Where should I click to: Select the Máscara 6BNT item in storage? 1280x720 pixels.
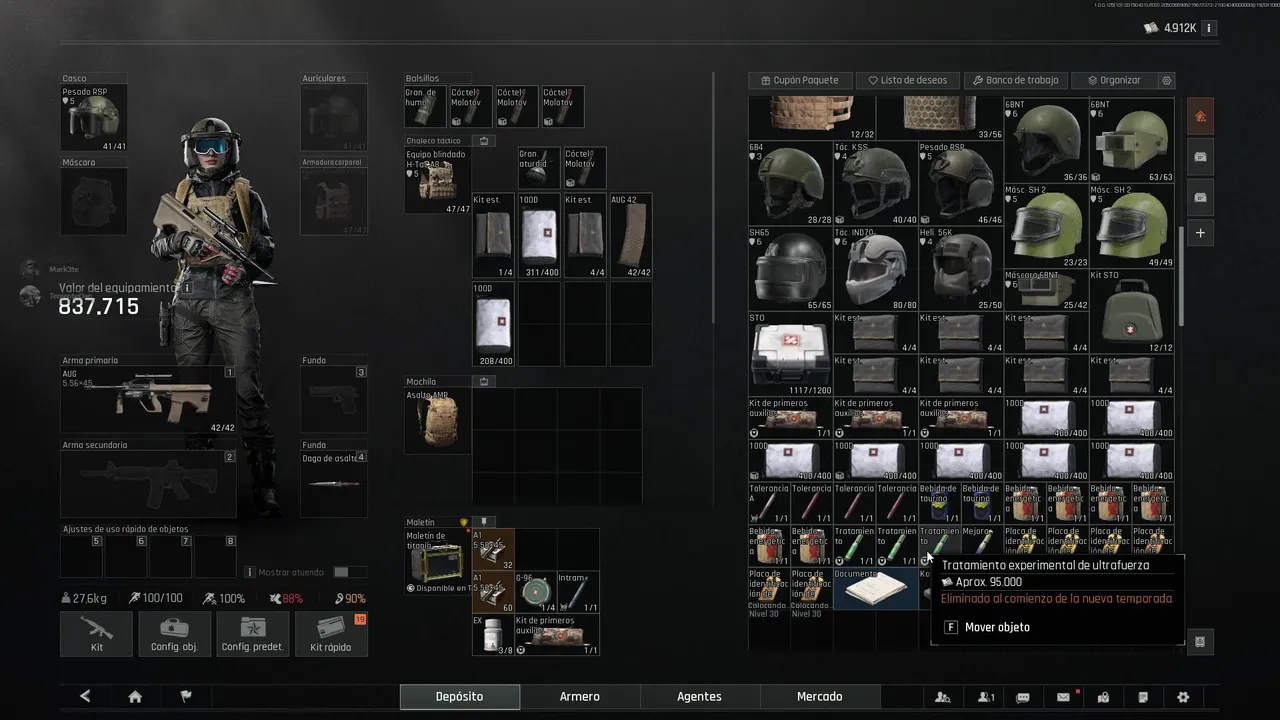point(1046,290)
